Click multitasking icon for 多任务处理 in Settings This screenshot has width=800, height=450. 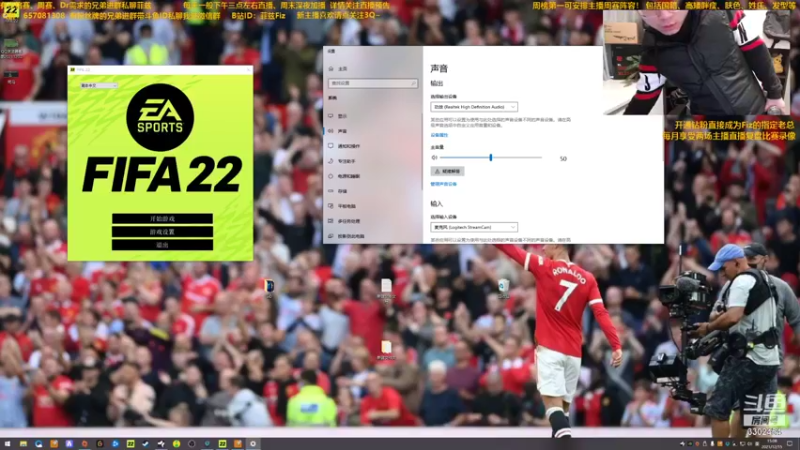point(331,221)
